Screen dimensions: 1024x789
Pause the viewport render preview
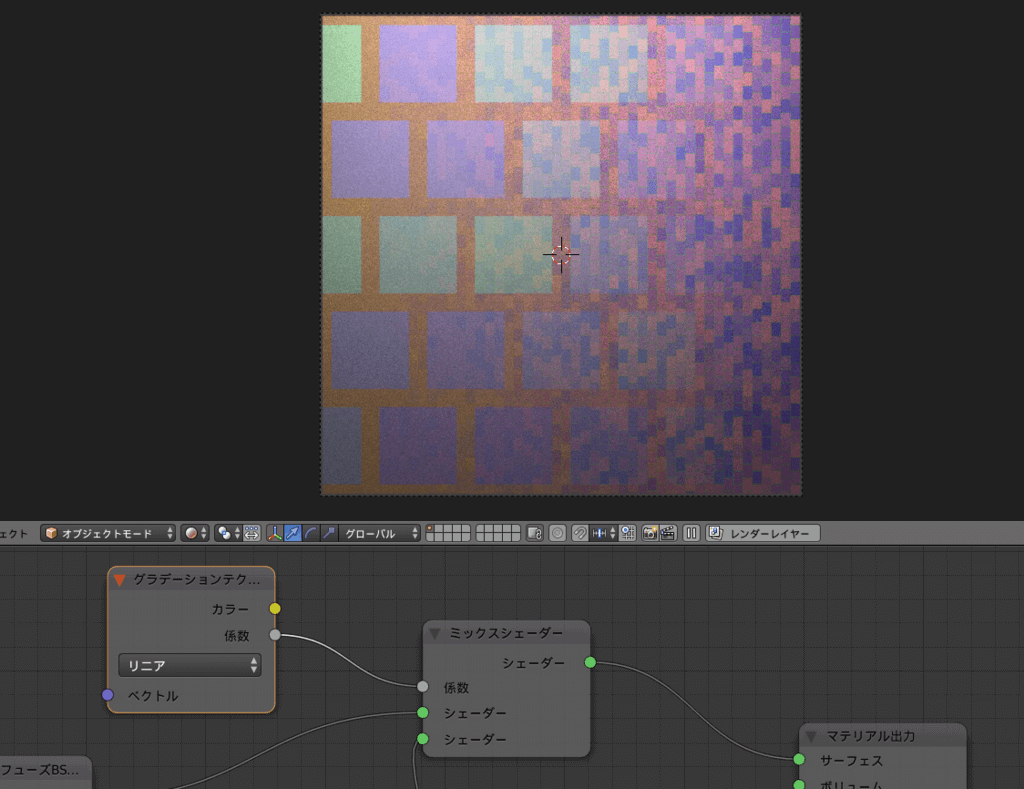click(691, 534)
